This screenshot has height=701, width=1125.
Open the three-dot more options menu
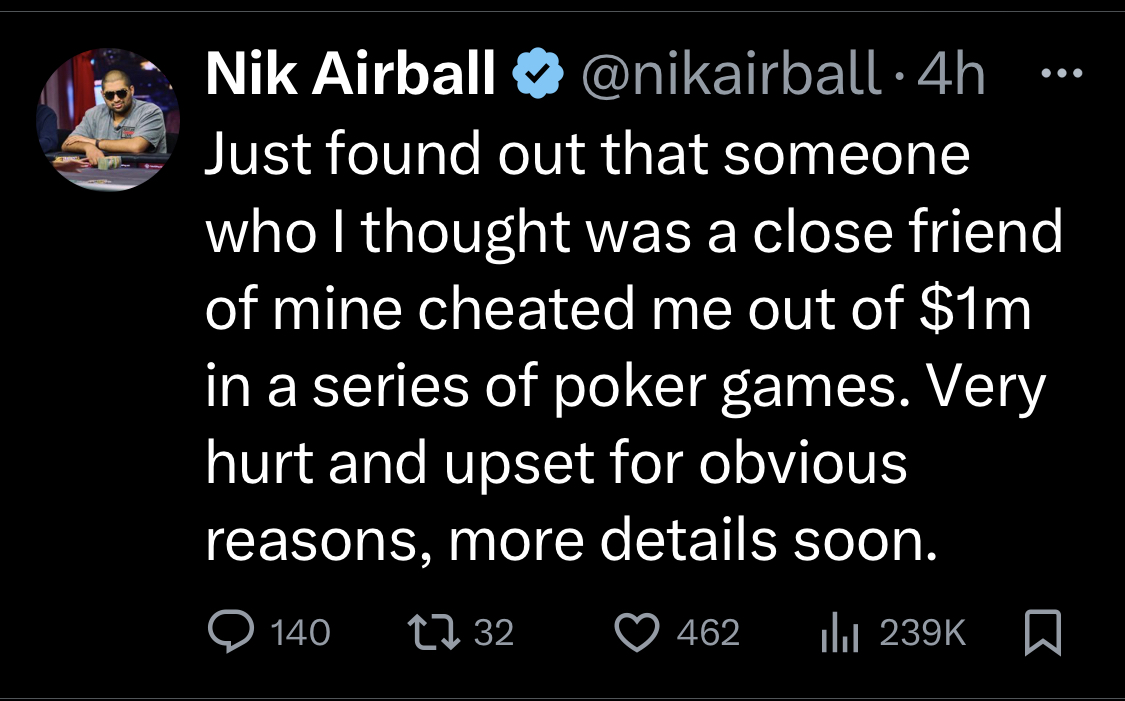(x=1061, y=72)
